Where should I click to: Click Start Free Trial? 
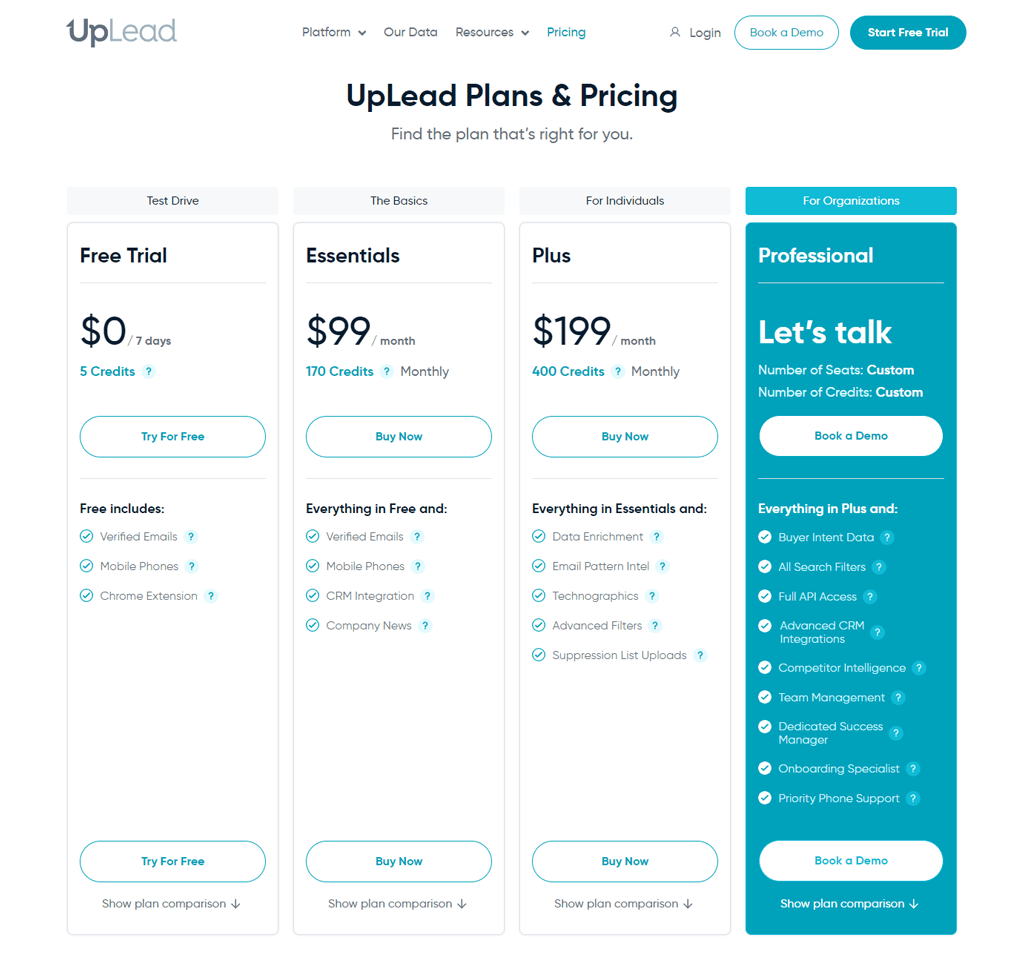(907, 32)
